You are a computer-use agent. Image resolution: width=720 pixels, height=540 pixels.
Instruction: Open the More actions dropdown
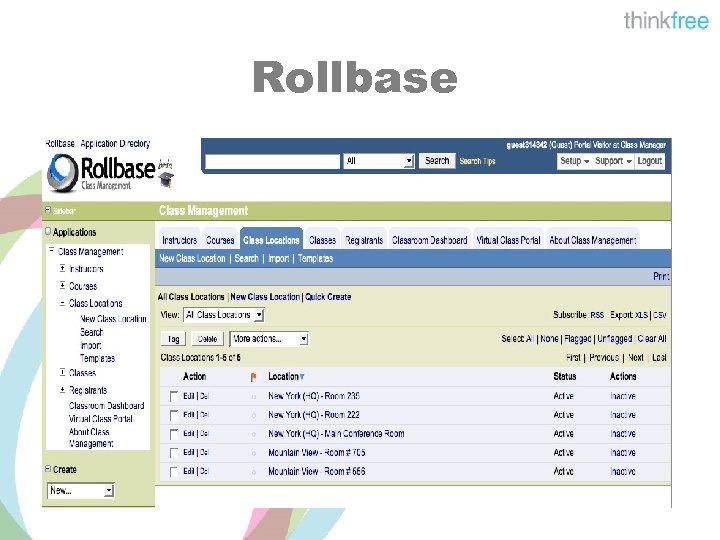269,339
